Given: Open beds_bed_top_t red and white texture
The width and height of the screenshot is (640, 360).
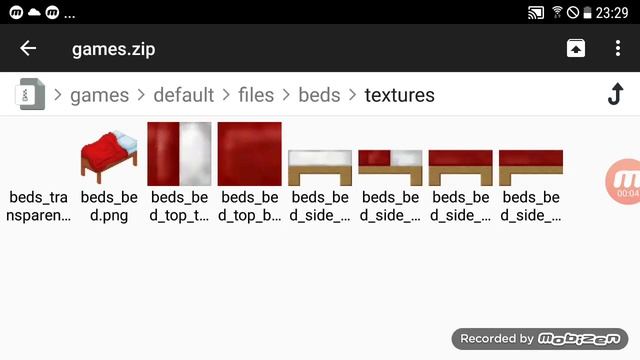Looking at the screenshot, I should pos(180,154).
